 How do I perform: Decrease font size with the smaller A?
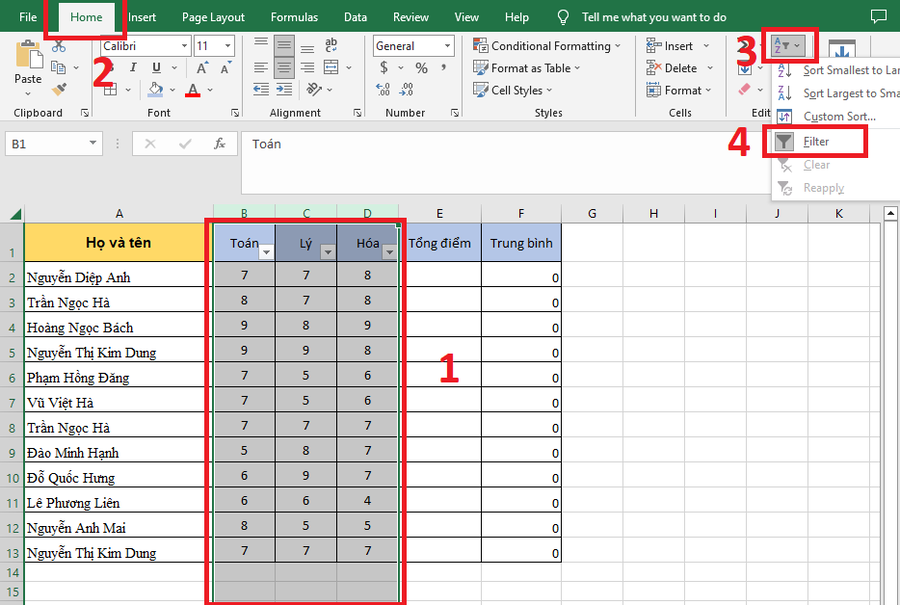(x=226, y=68)
